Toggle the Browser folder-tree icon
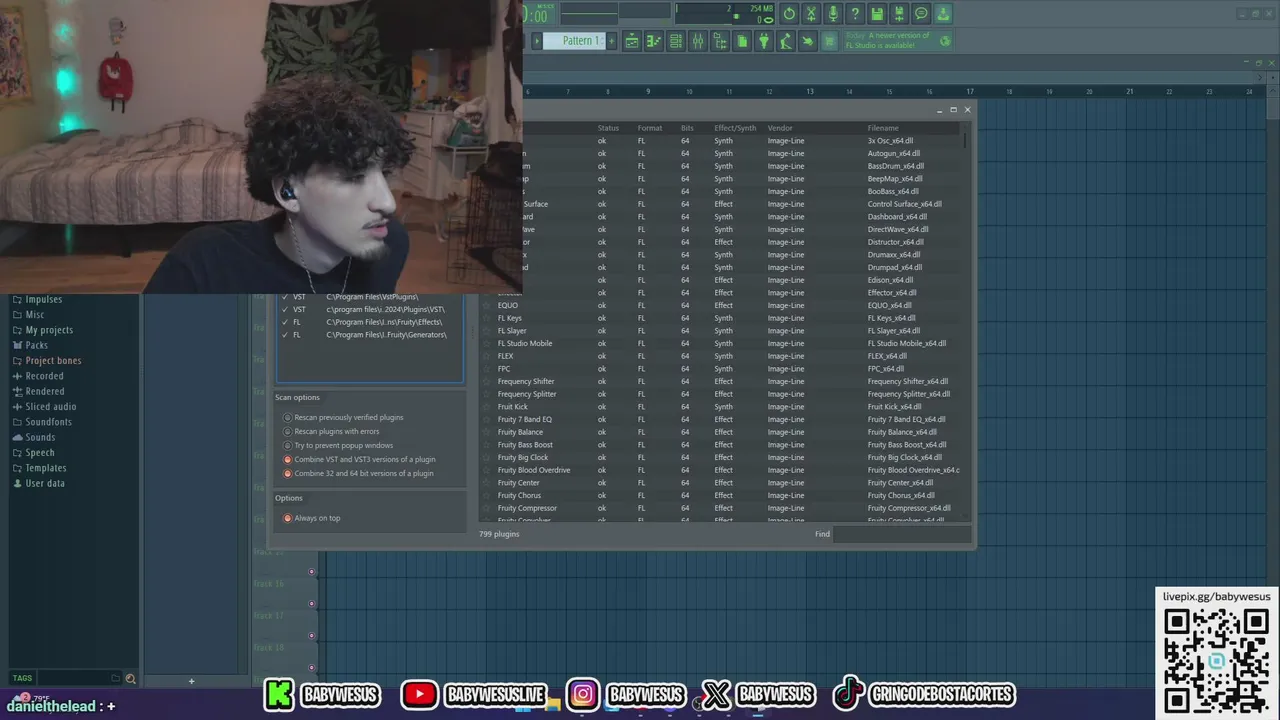 tap(720, 41)
